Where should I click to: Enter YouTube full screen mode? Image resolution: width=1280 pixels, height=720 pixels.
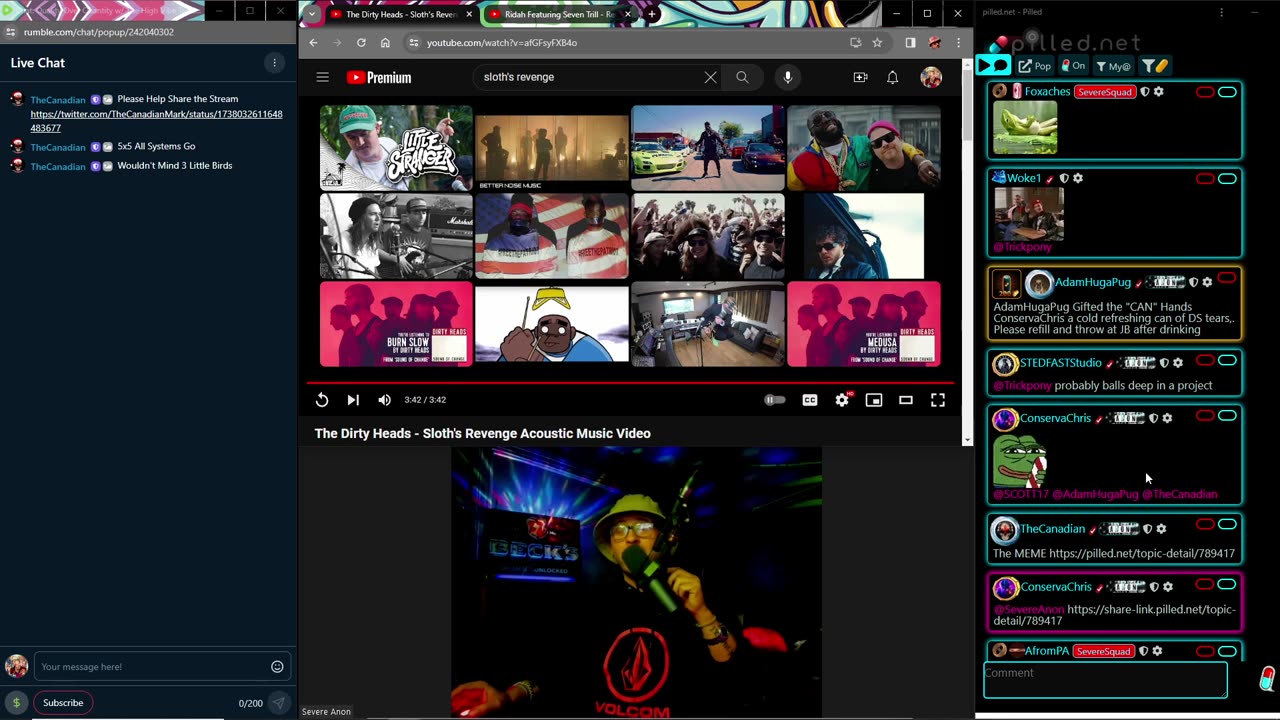[x=938, y=400]
